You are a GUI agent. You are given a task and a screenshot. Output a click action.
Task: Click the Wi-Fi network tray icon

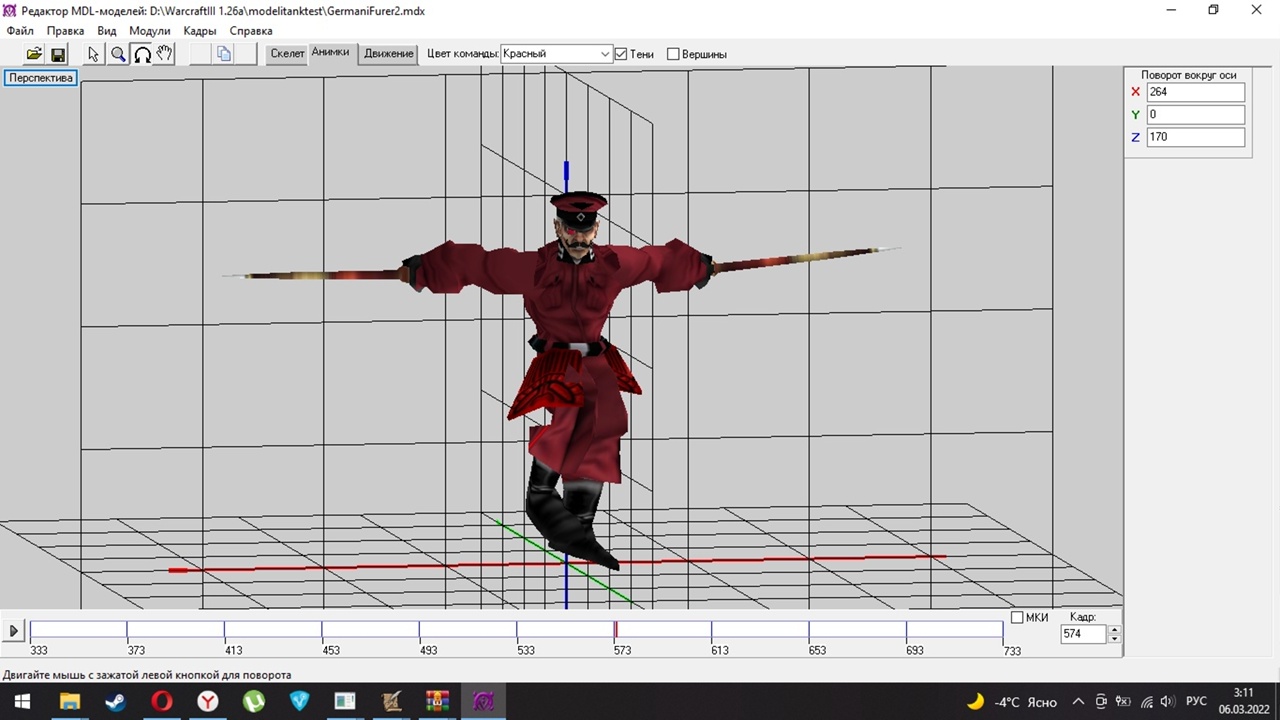point(1146,702)
